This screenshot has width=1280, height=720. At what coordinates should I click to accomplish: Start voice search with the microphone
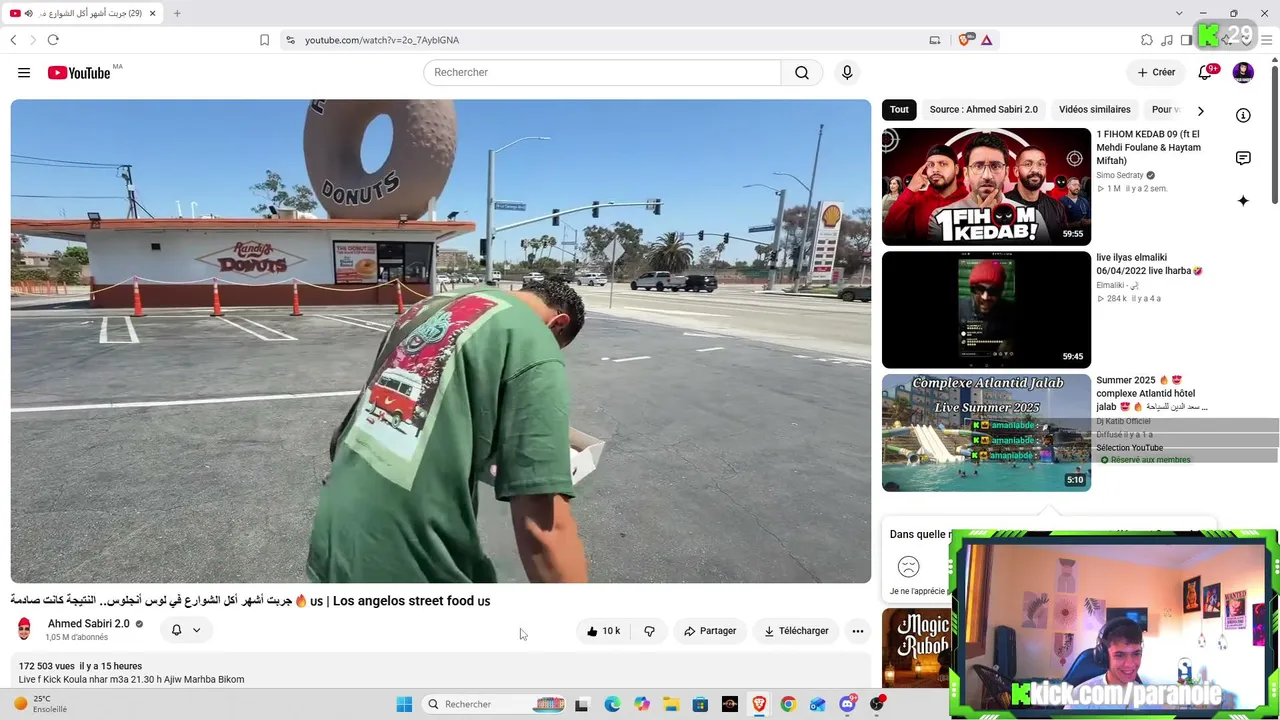(847, 73)
